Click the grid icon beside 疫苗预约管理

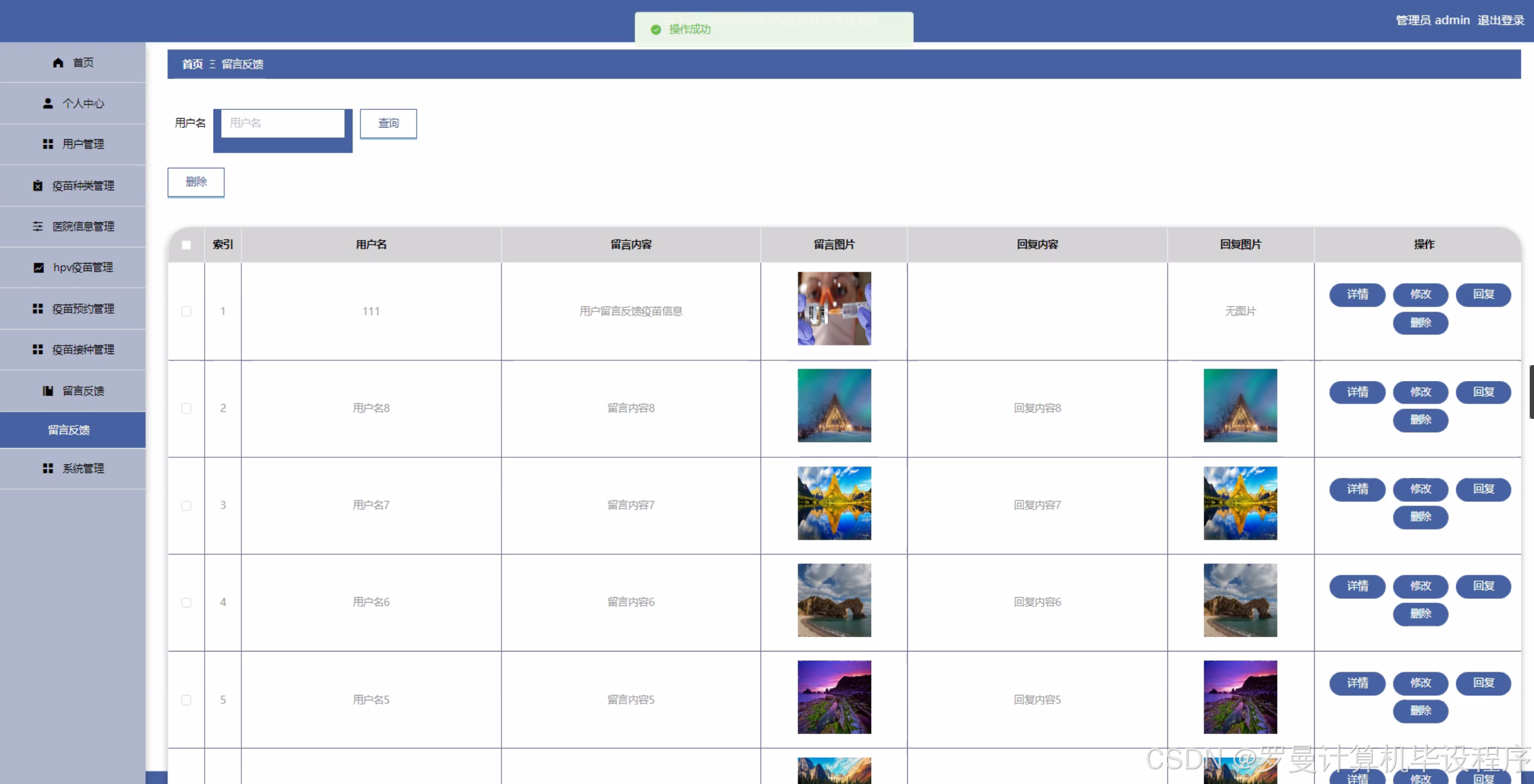38,309
